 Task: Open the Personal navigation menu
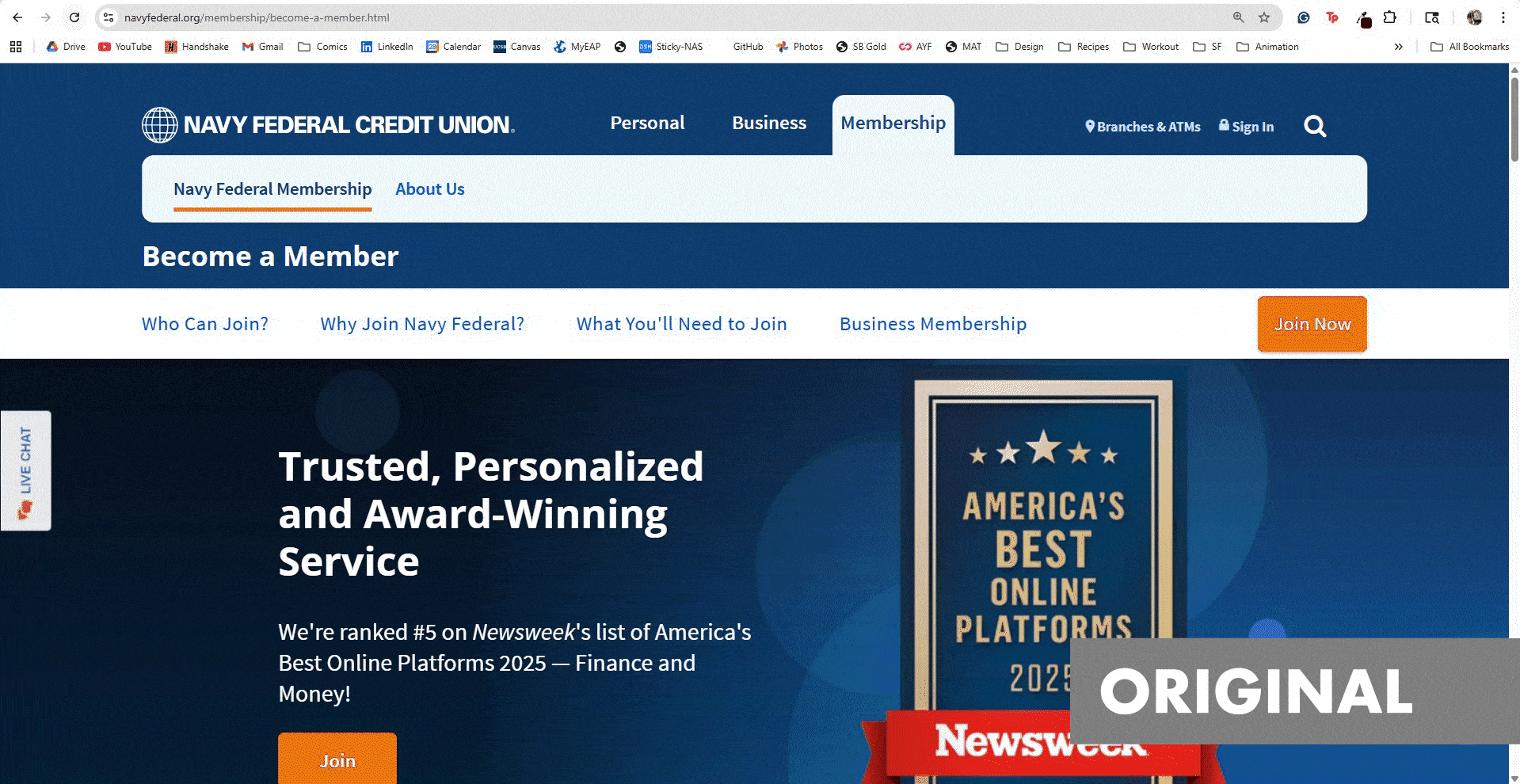coord(647,124)
